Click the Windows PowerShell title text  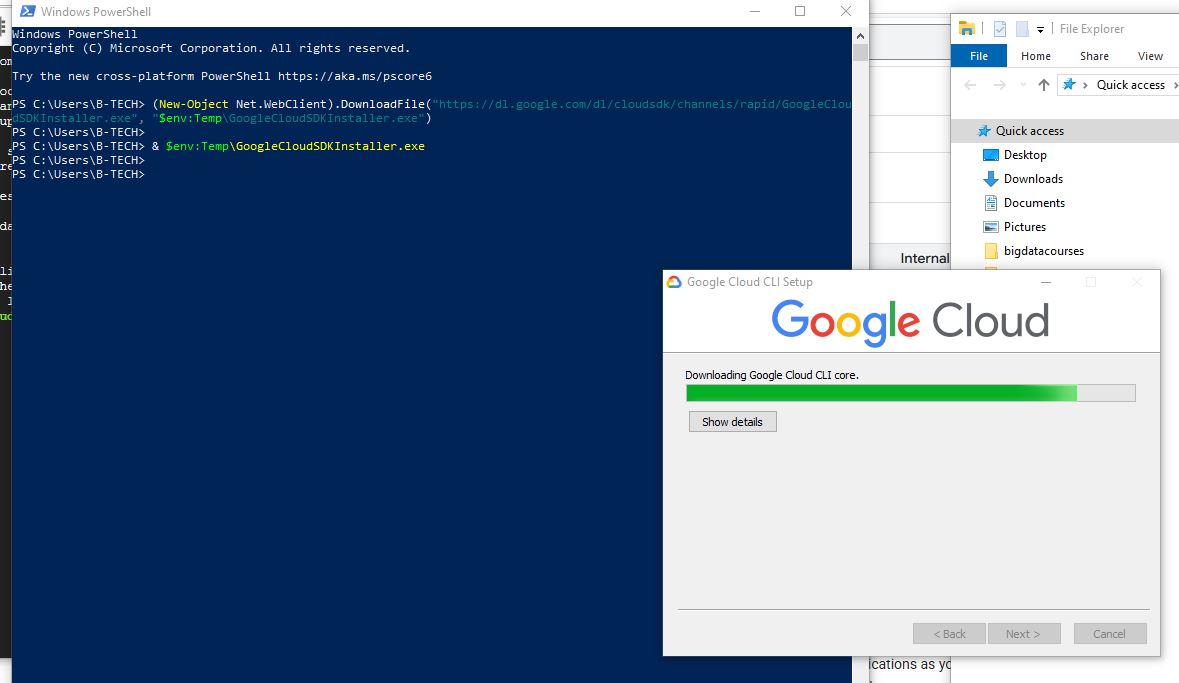coord(95,11)
